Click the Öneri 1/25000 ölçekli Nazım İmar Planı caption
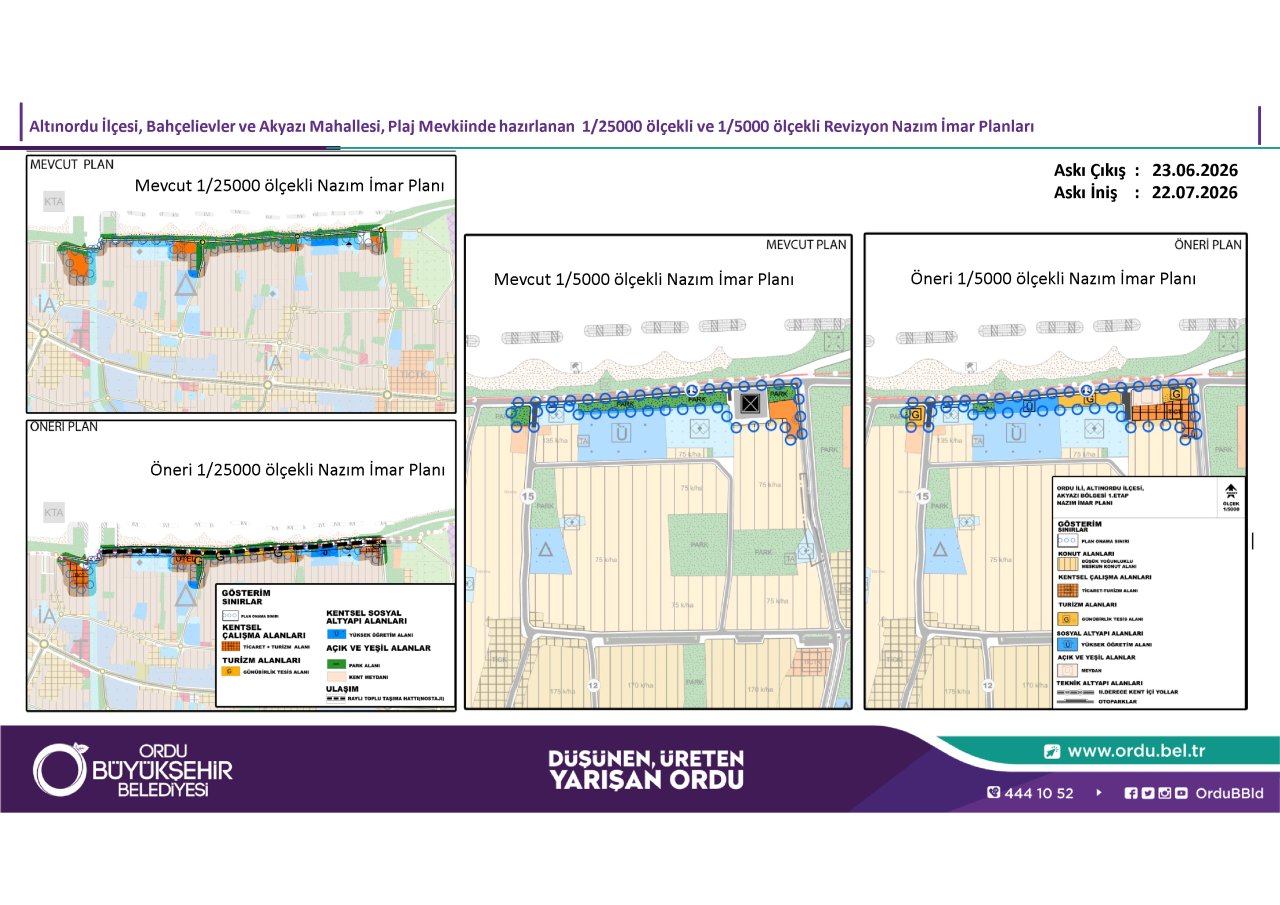1280x905 pixels. pos(297,469)
